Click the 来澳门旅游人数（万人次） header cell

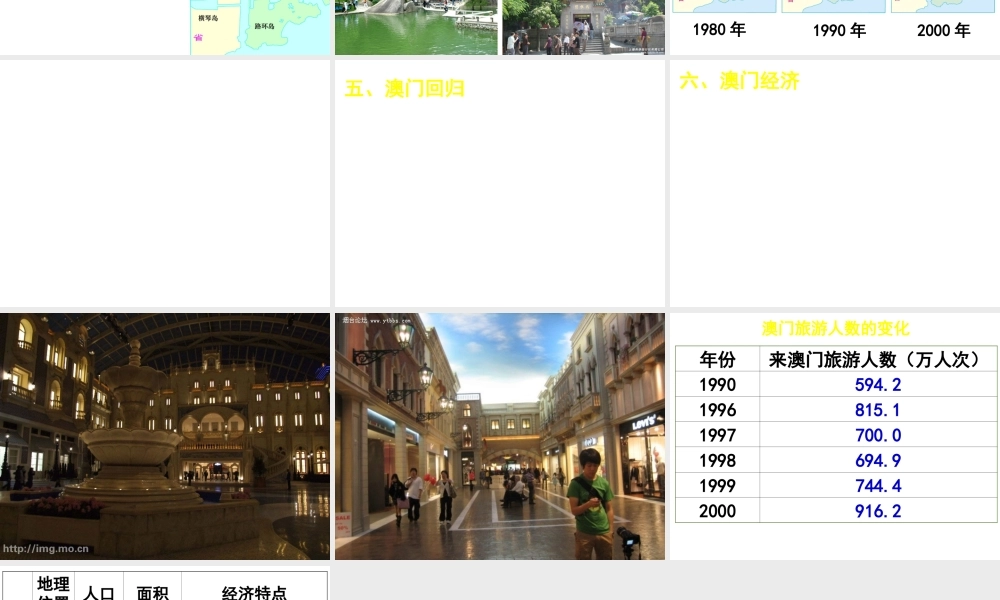click(878, 360)
